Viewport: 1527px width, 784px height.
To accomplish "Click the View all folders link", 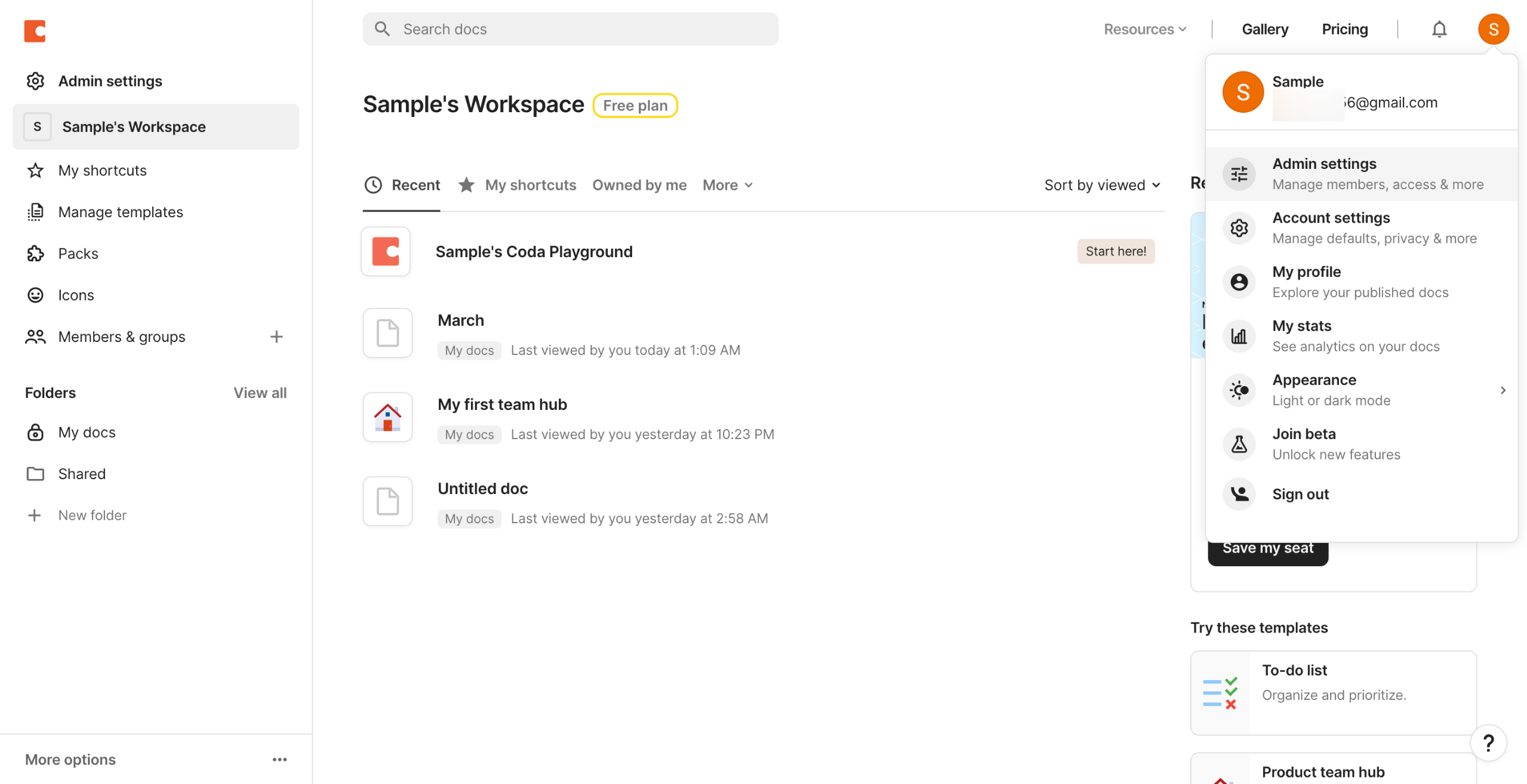I will click(x=260, y=393).
